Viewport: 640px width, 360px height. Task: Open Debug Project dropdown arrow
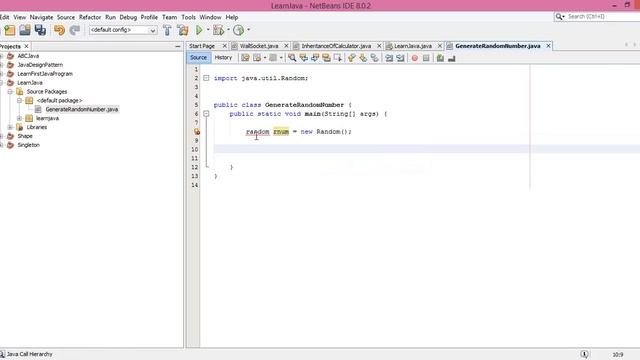click(228, 30)
